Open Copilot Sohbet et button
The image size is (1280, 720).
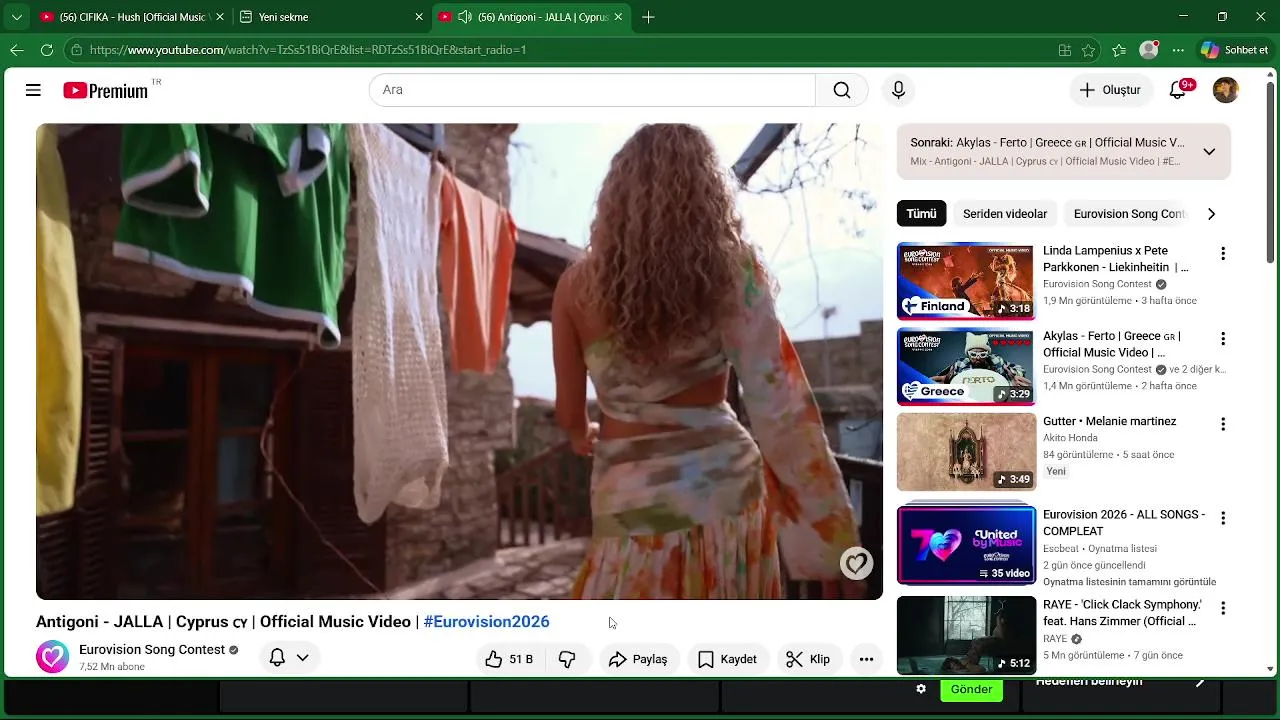coord(1235,50)
